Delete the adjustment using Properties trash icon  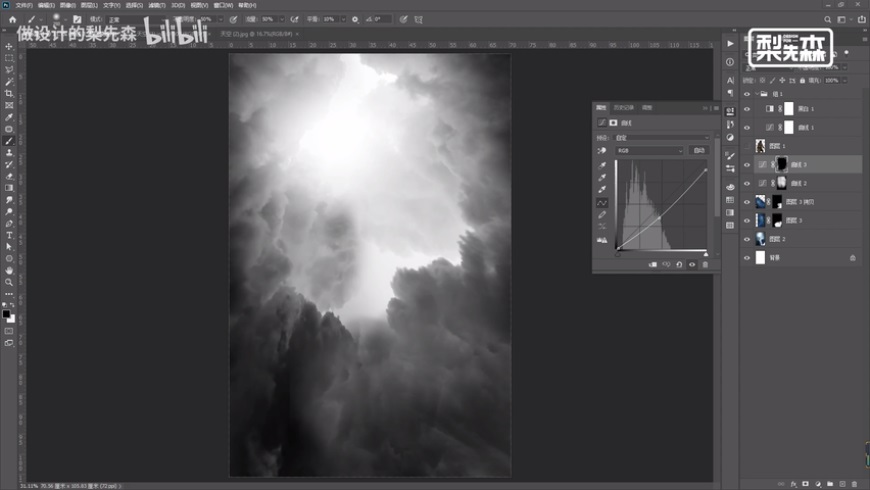coord(705,264)
